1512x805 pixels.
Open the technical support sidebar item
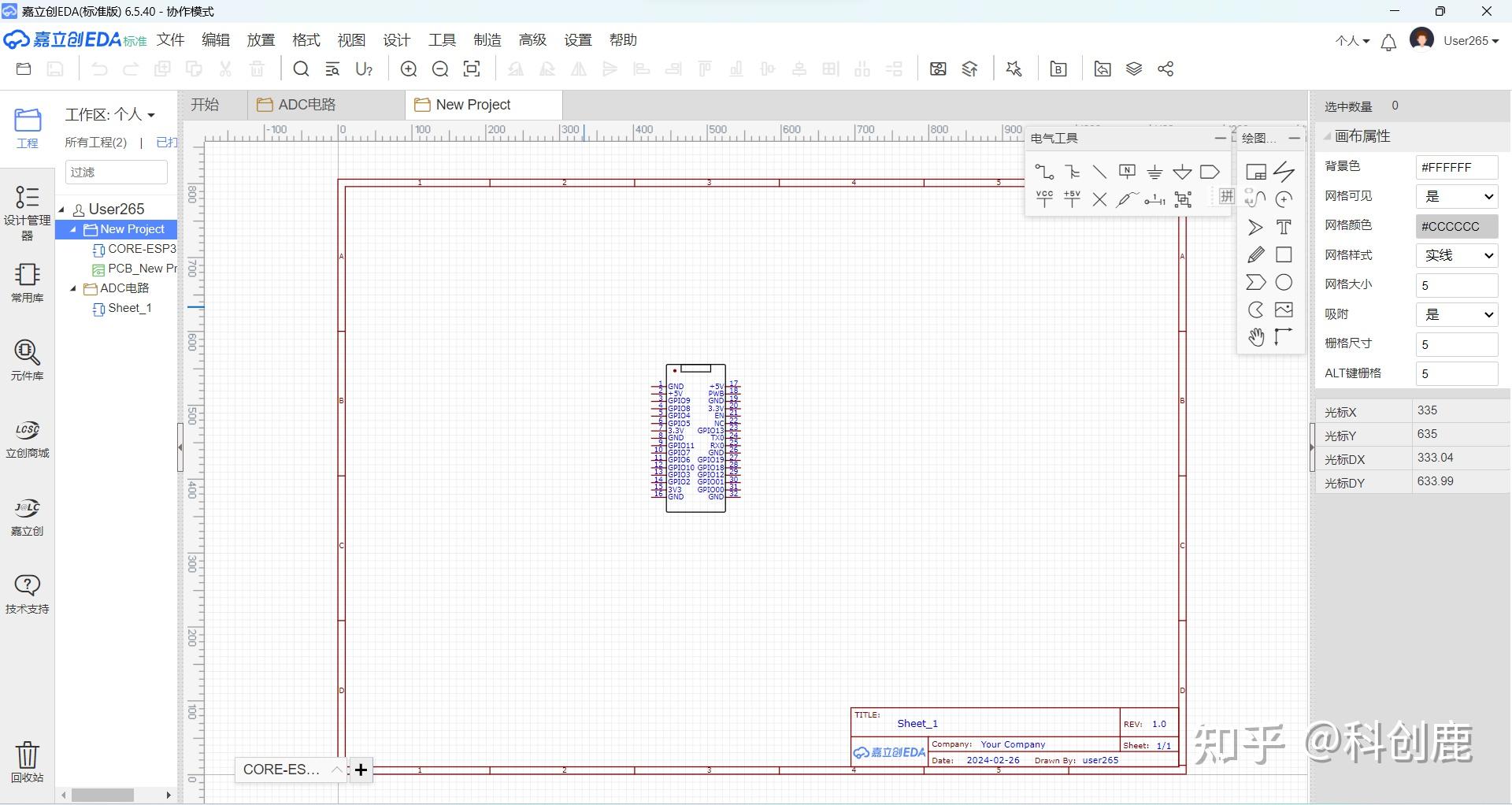pyautogui.click(x=27, y=594)
